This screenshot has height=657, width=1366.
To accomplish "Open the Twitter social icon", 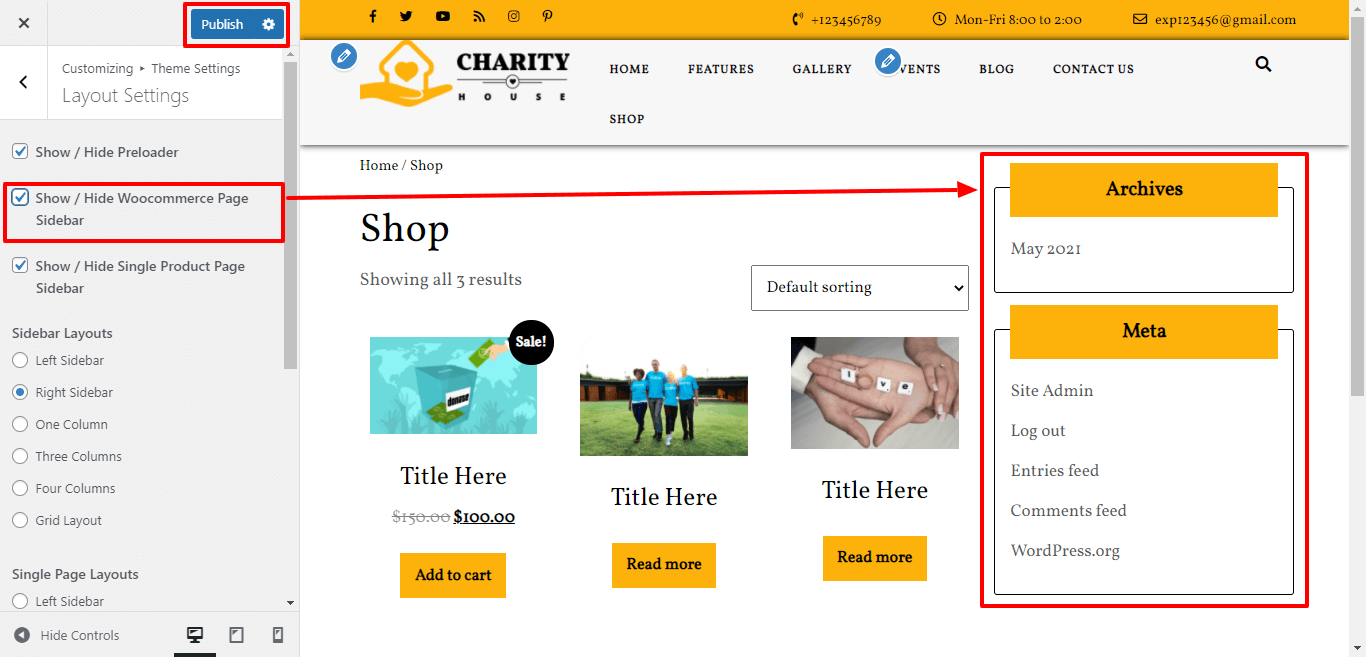I will click(x=406, y=17).
